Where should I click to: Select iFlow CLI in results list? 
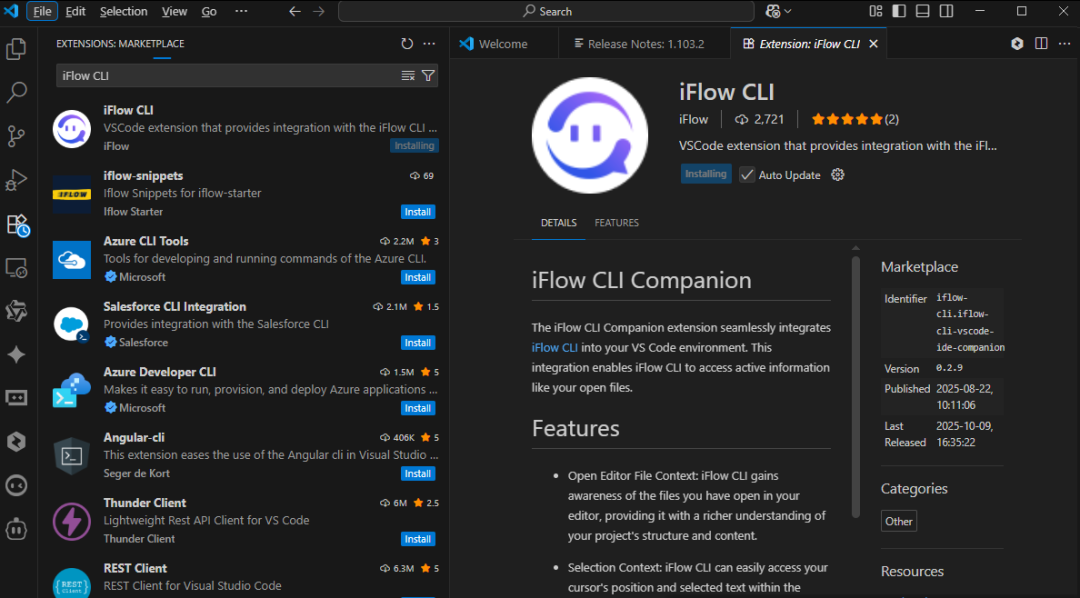[x=245, y=129]
